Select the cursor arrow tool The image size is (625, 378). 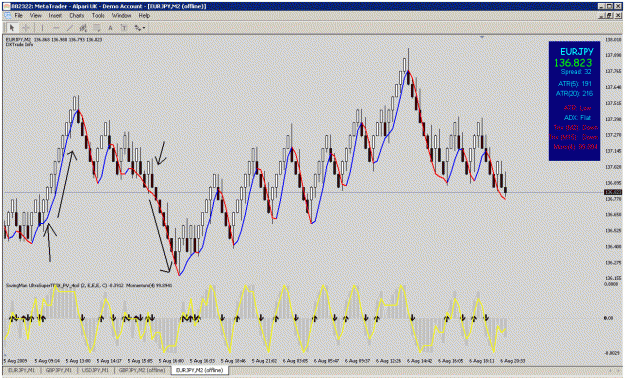12,28
